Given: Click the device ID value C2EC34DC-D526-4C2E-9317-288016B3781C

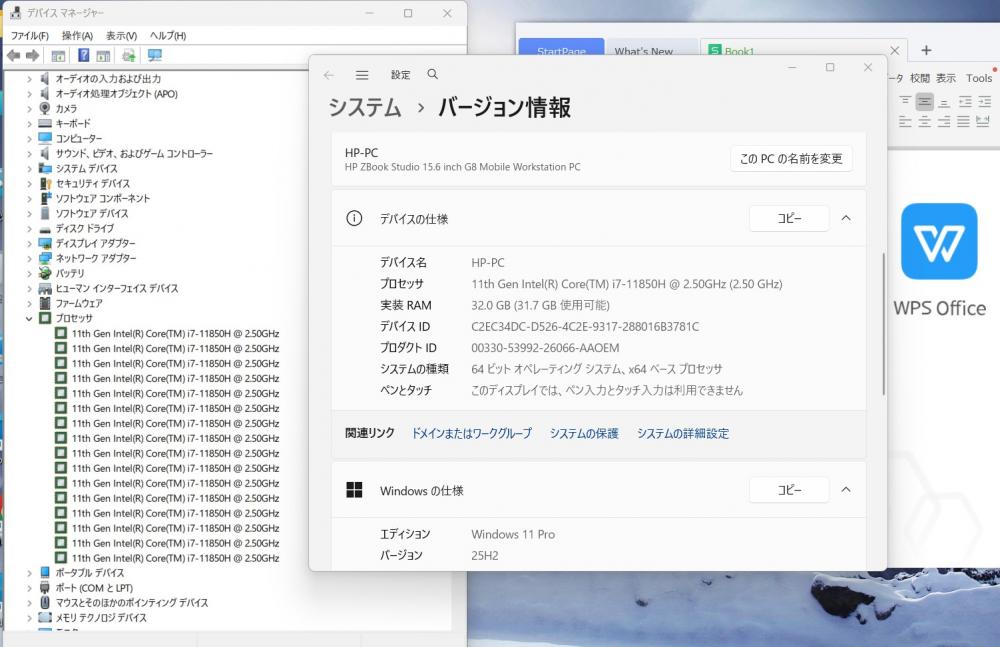Looking at the screenshot, I should tap(585, 327).
